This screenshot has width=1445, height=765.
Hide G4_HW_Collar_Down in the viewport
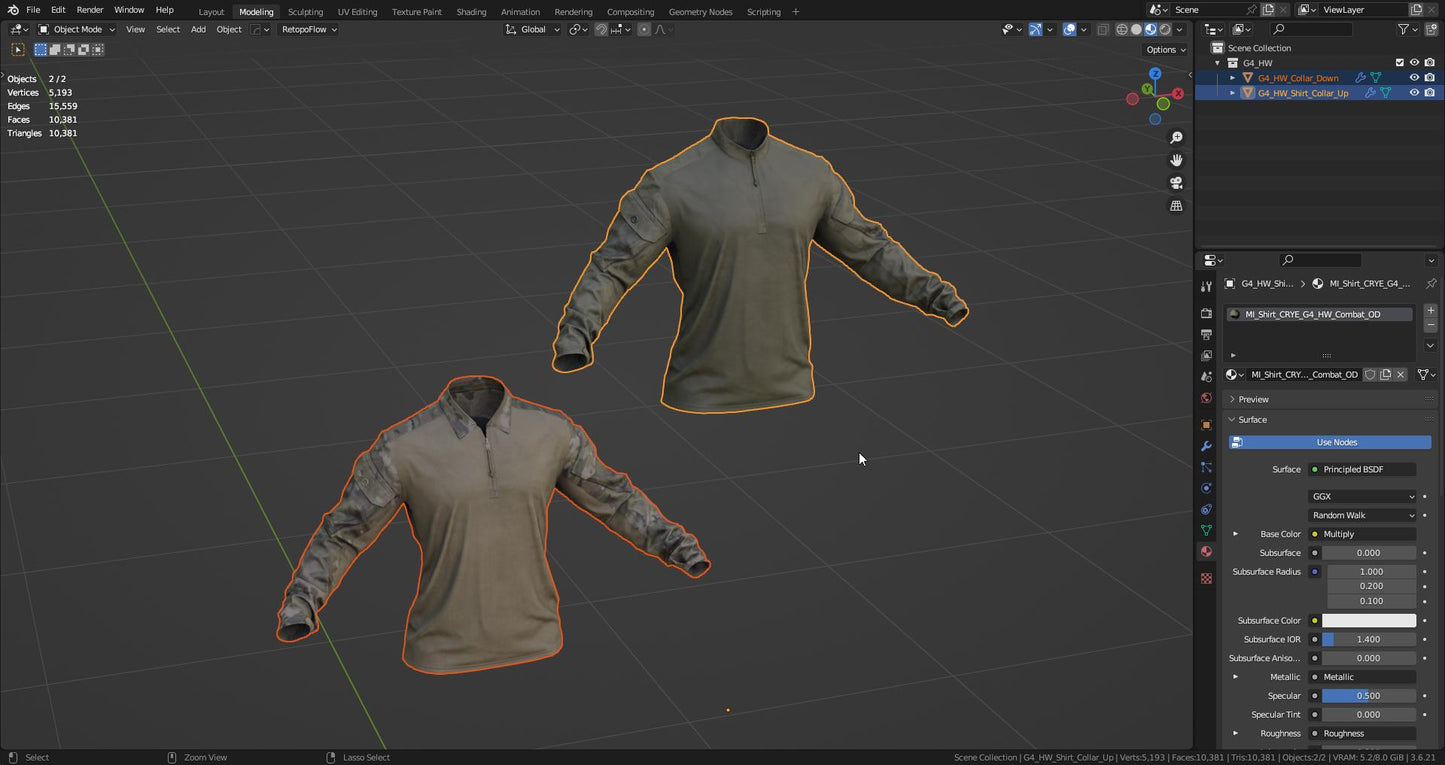tap(1414, 77)
